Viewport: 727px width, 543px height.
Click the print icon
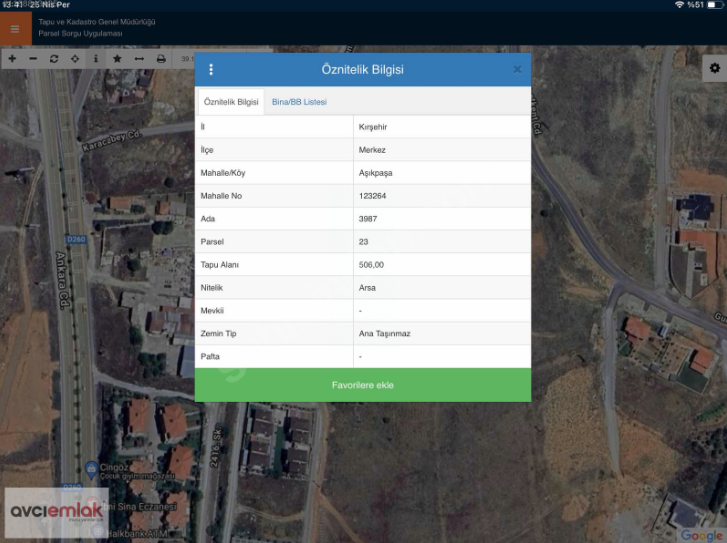[160, 59]
